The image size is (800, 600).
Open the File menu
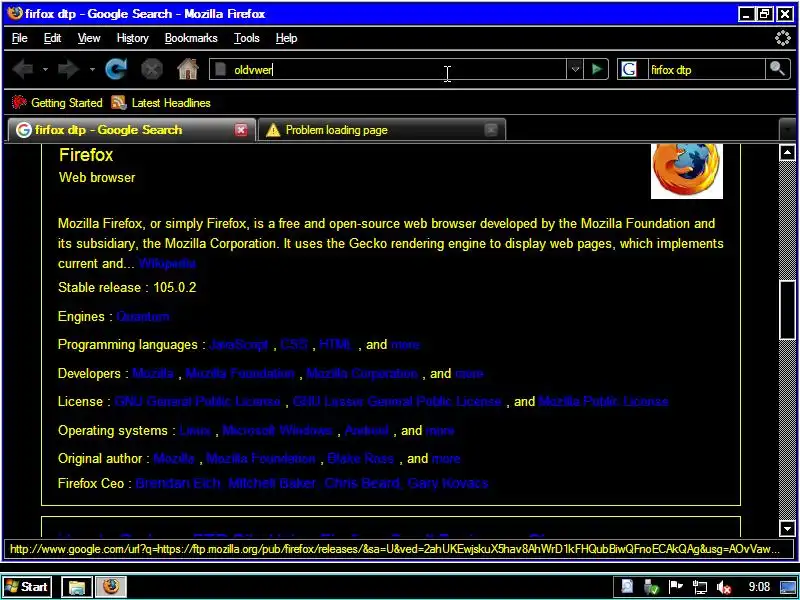[19, 38]
